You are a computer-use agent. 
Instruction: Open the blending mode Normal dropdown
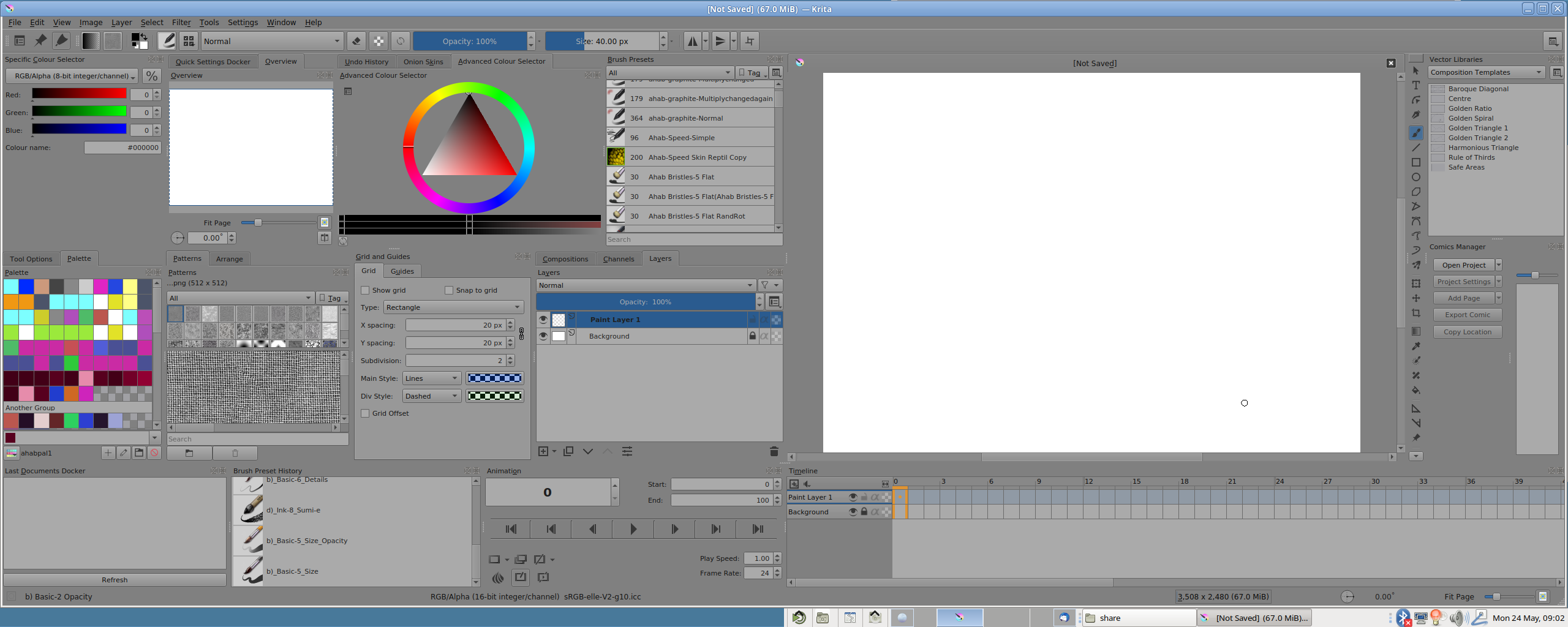pyautogui.click(x=271, y=41)
